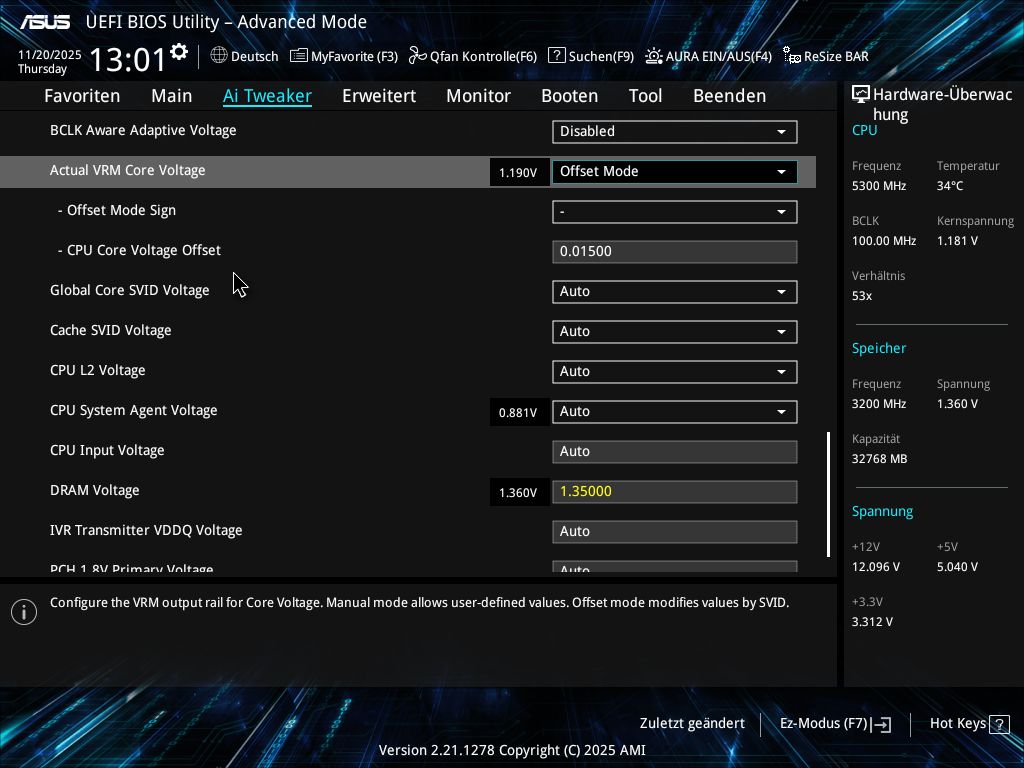The height and width of the screenshot is (768, 1024).
Task: Select the DRAM Voltage label
Action: click(x=95, y=490)
